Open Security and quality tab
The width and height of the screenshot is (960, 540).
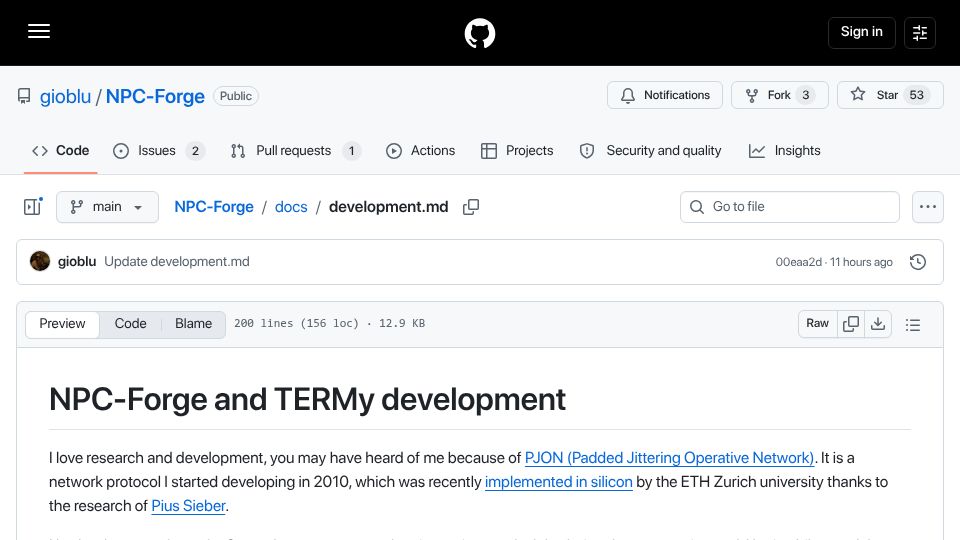point(650,151)
